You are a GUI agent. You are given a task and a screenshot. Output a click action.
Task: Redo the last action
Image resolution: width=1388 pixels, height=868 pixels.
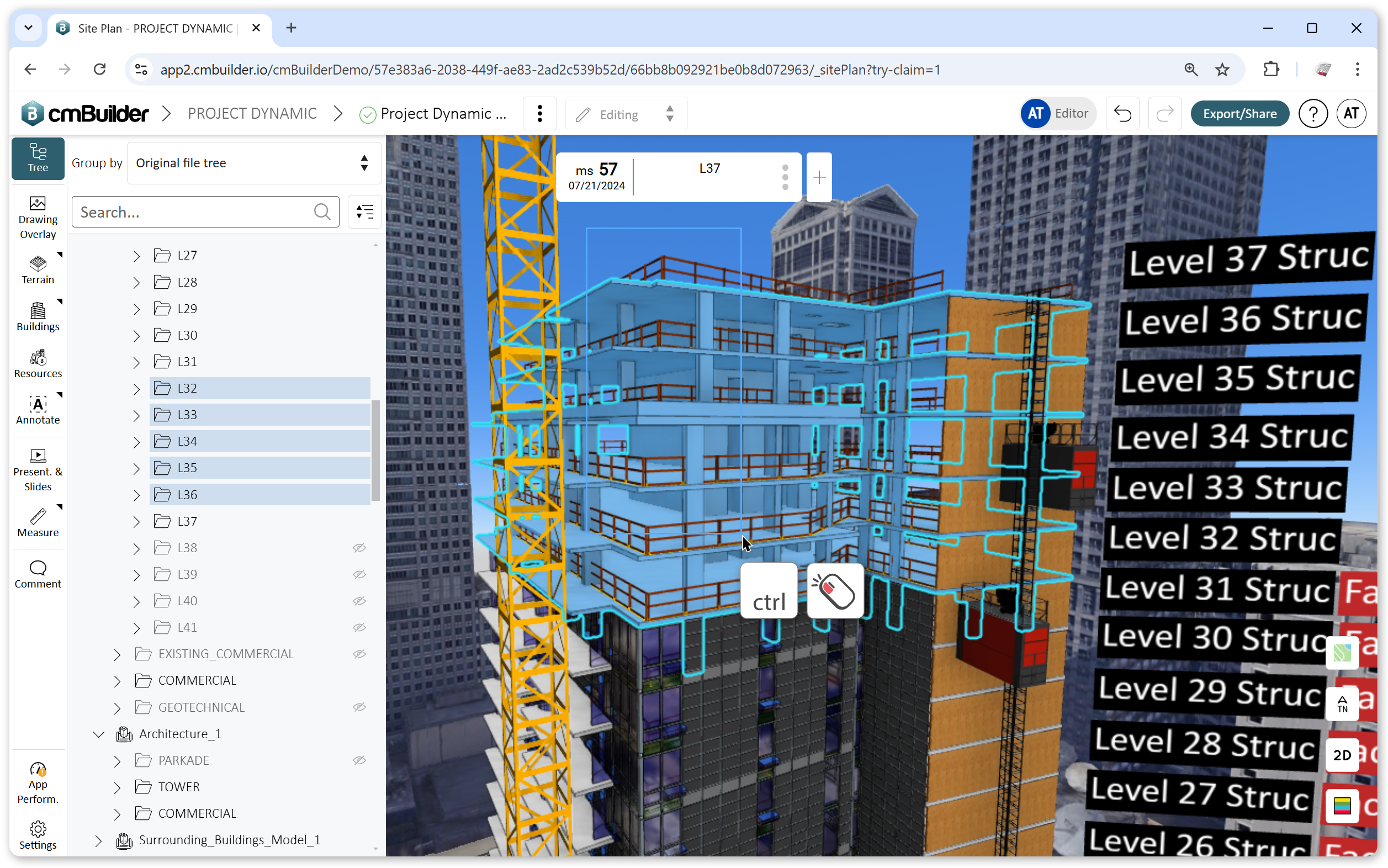coord(1164,114)
